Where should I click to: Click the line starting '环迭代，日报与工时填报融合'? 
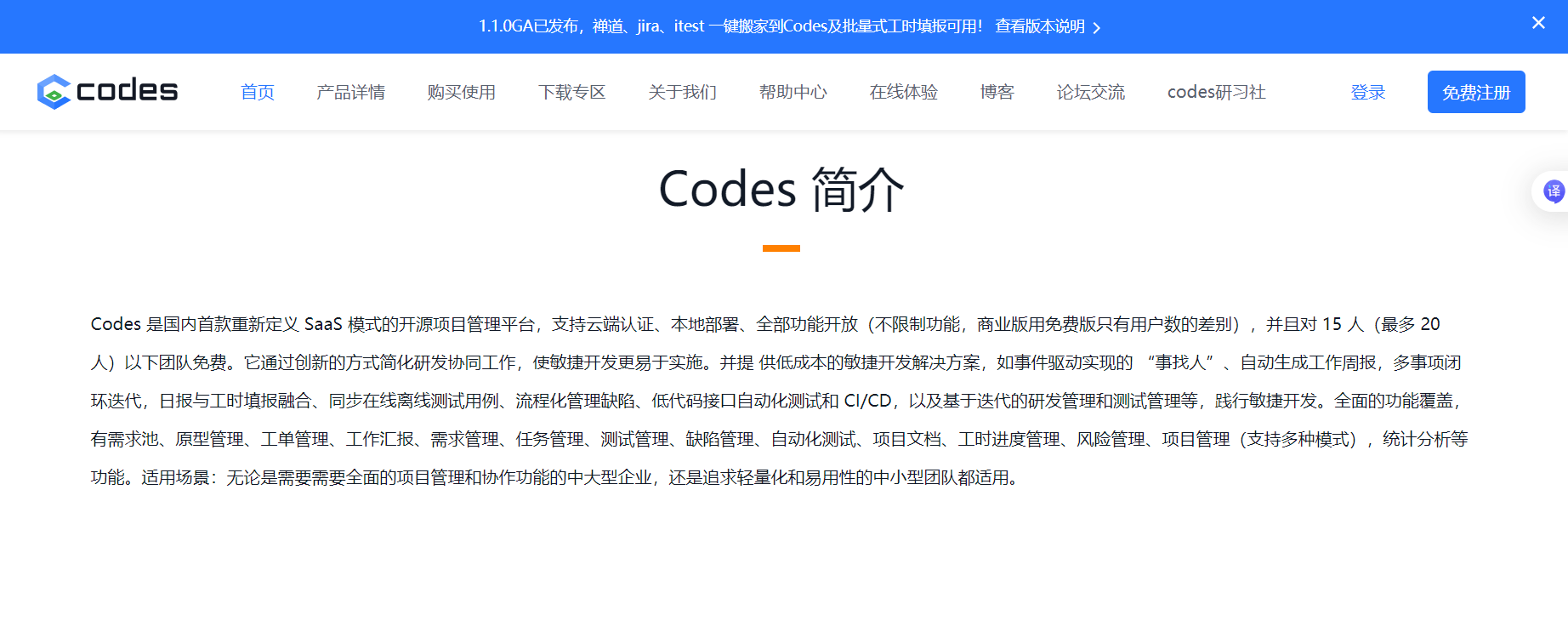776,401
